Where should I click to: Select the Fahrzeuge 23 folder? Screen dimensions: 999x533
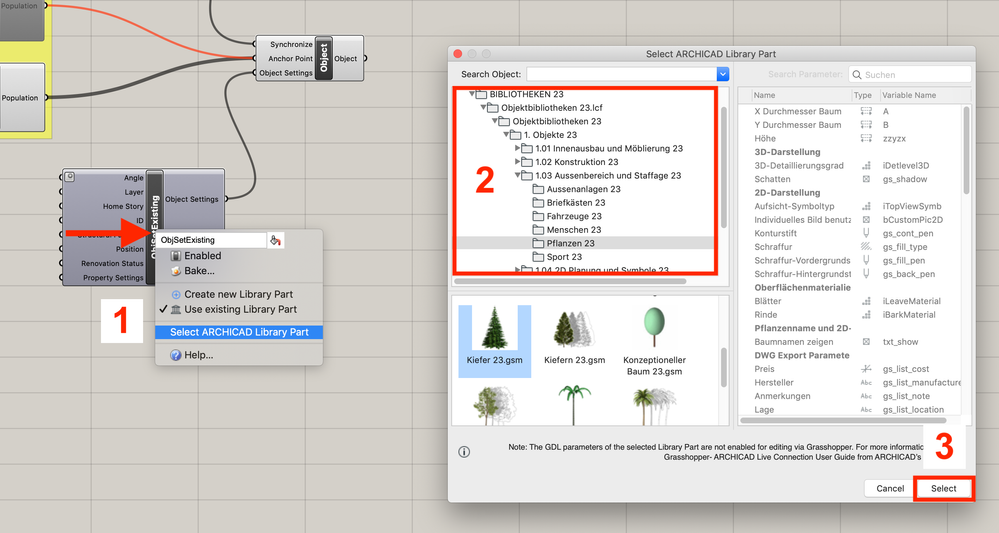[x=567, y=216]
